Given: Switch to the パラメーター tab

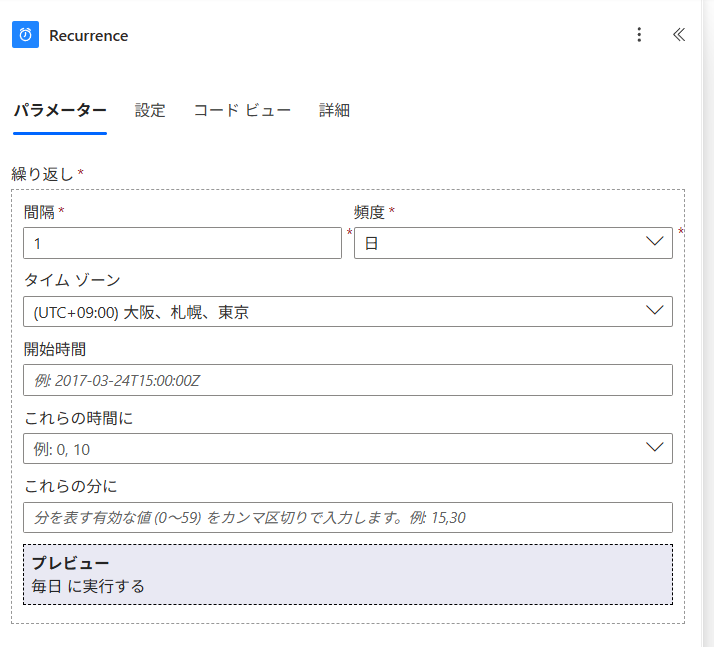Looking at the screenshot, I should click(x=59, y=111).
